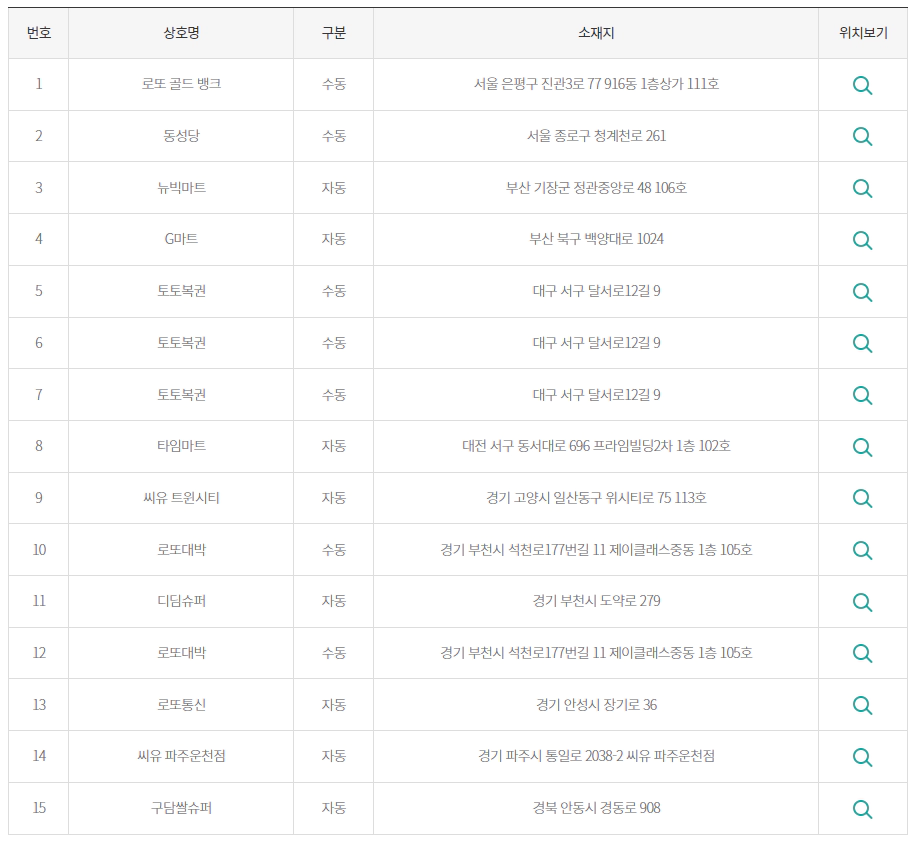View location of G마트 store
Viewport: 913px width, 841px height.
(862, 240)
